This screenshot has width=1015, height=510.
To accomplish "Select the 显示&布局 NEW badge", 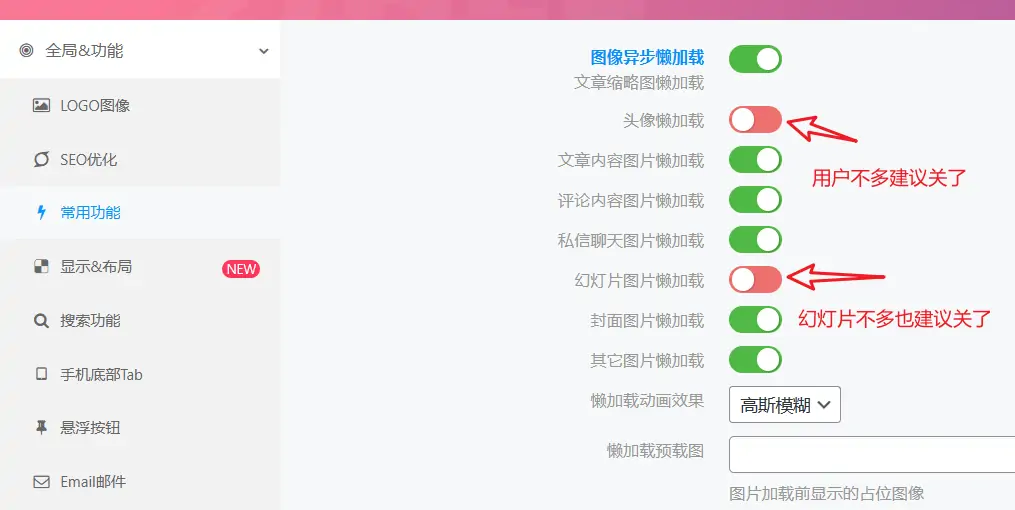I will [x=241, y=268].
